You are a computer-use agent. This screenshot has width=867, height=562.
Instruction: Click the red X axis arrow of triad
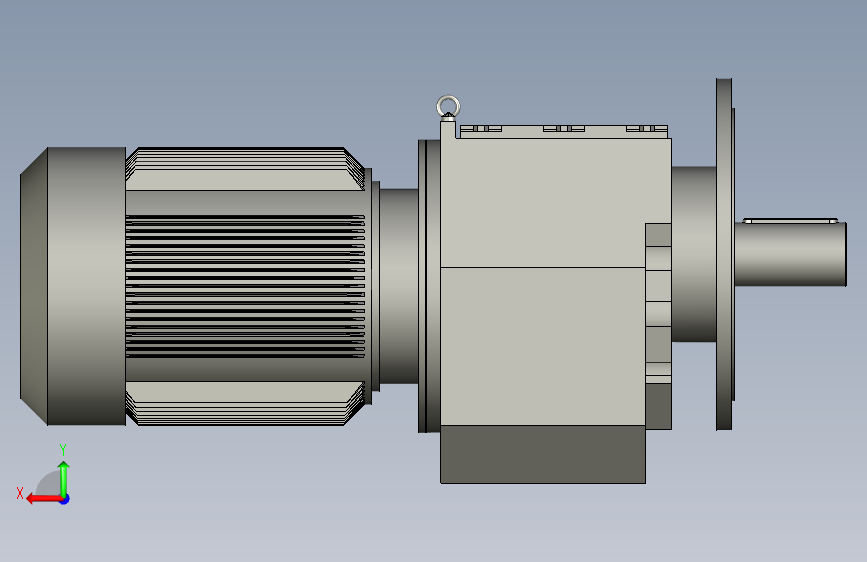pos(44,499)
